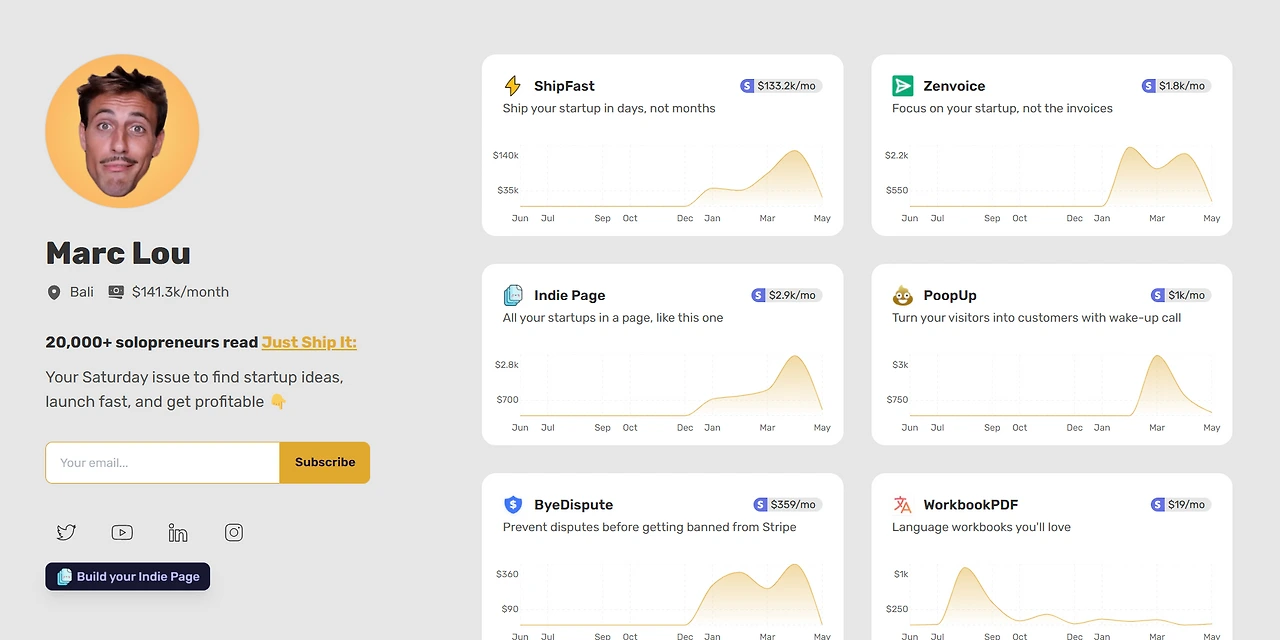Click Stripe icon in PoopUp revenue badge

click(1158, 295)
